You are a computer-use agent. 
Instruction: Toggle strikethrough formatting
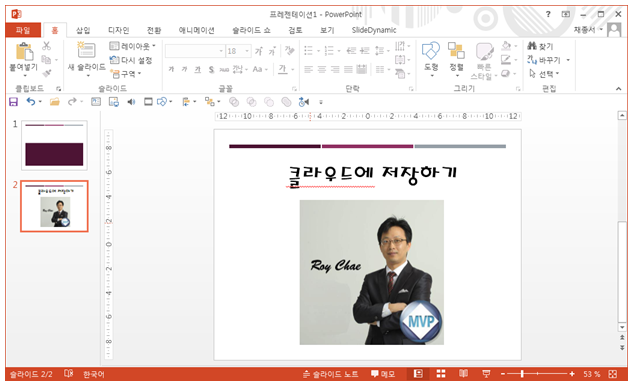224,69
